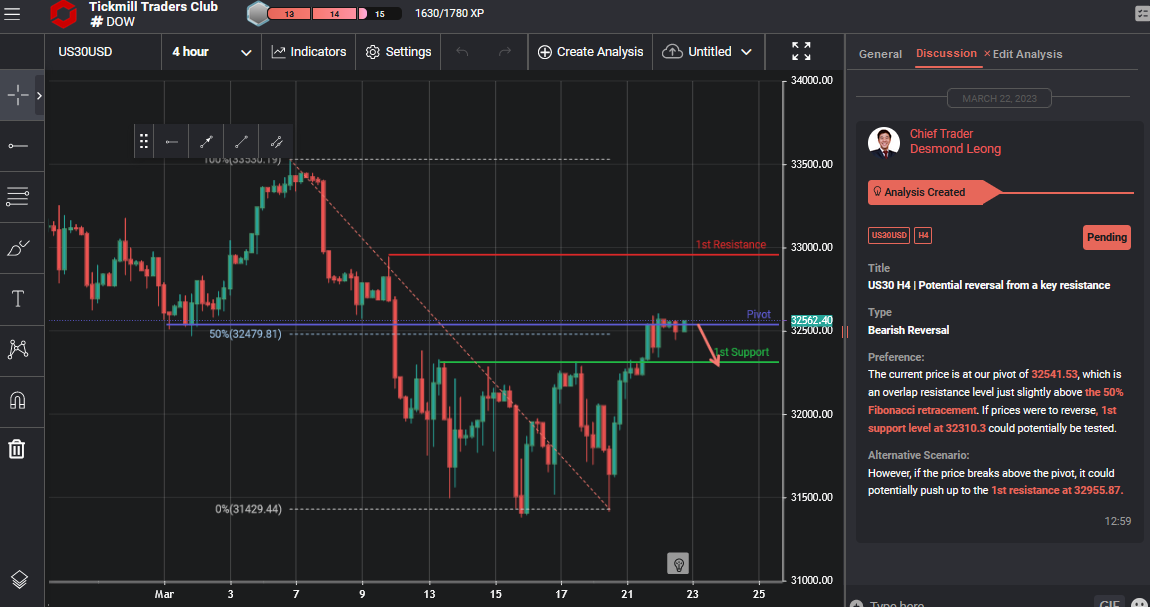The image size is (1150, 607).
Task: Click the Tickmill Traders Club logo
Action: pyautogui.click(x=62, y=14)
